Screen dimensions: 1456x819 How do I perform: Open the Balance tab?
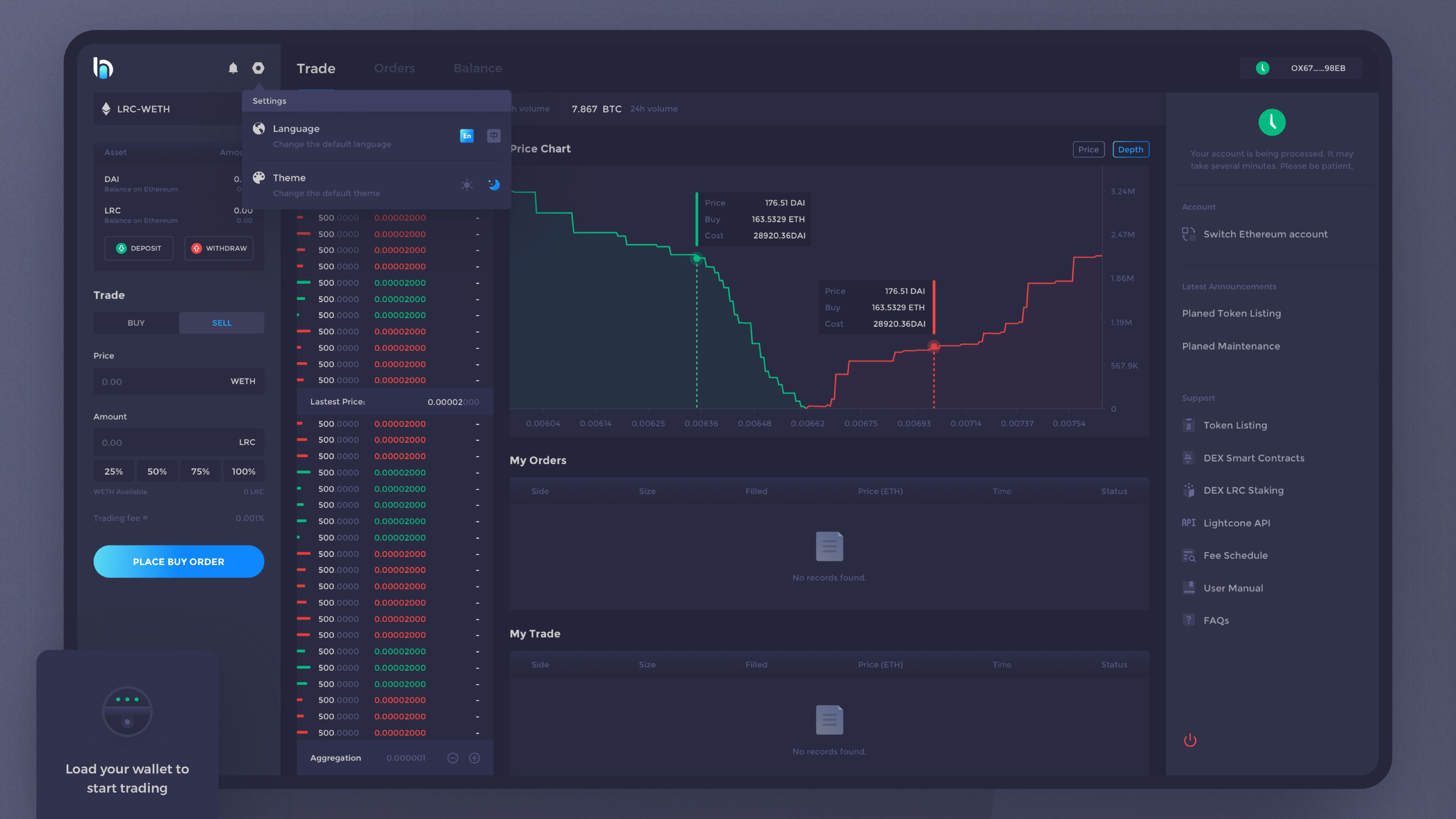pos(478,68)
